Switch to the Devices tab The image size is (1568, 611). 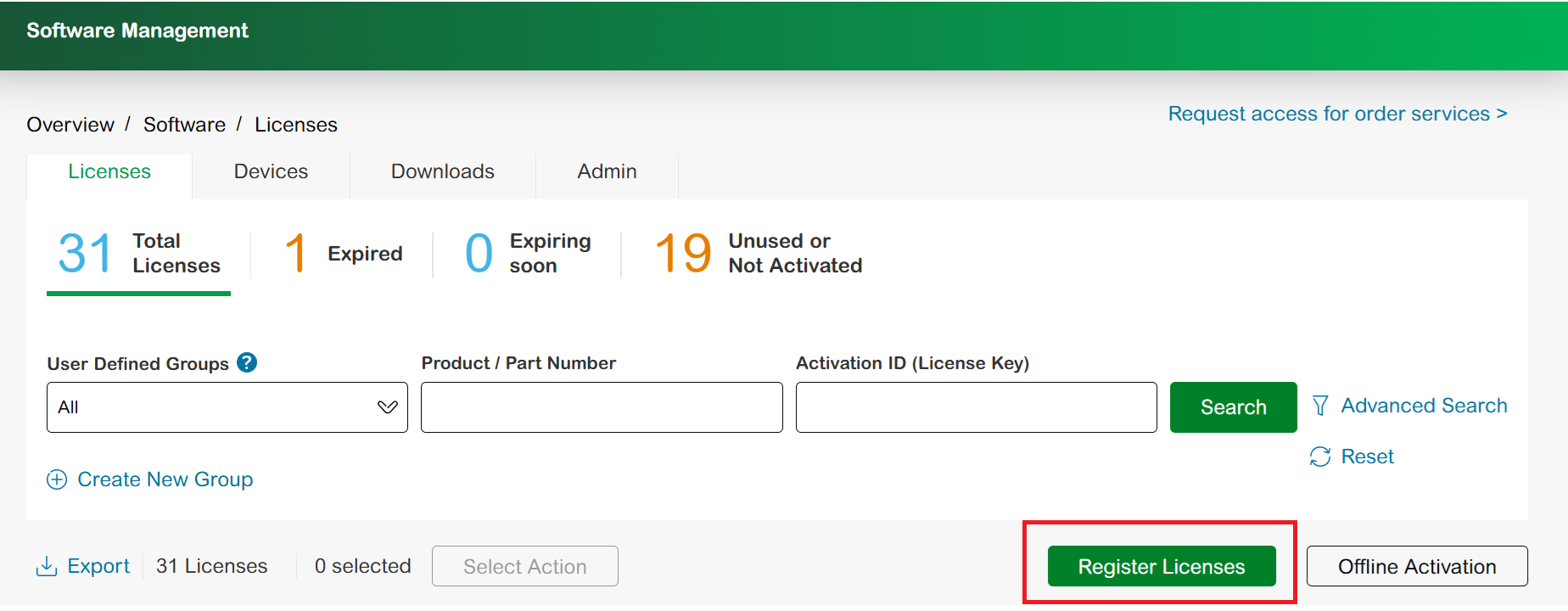pos(271,171)
